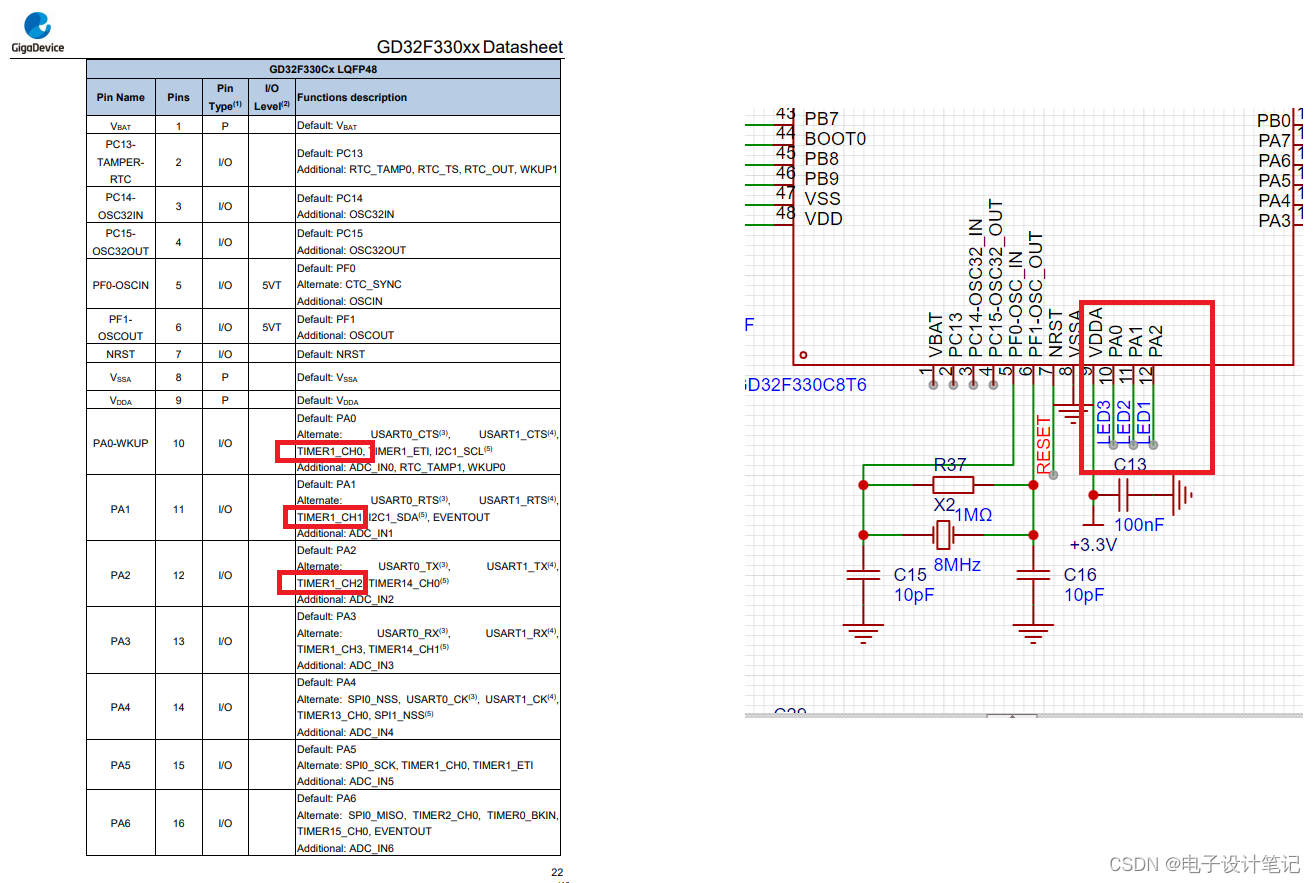The width and height of the screenshot is (1316, 883).
Task: Click the '10pF' value under C15
Action: click(915, 595)
